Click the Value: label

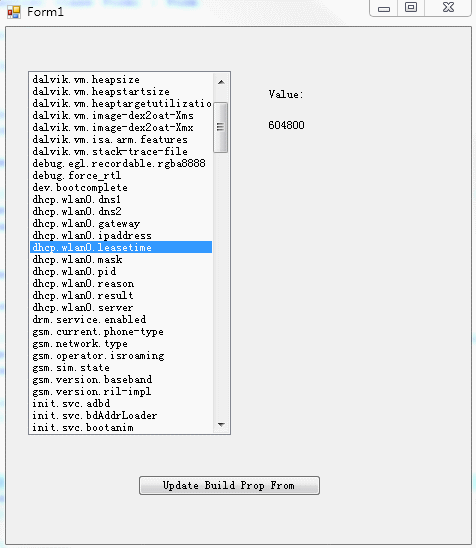tap(286, 94)
